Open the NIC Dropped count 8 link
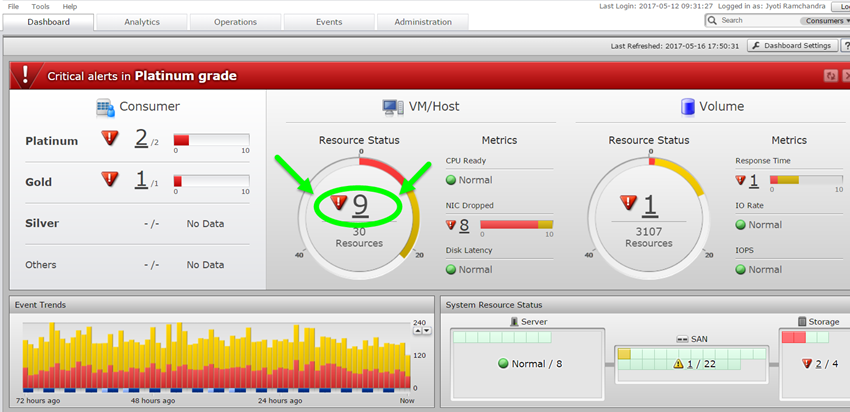 click(x=464, y=225)
